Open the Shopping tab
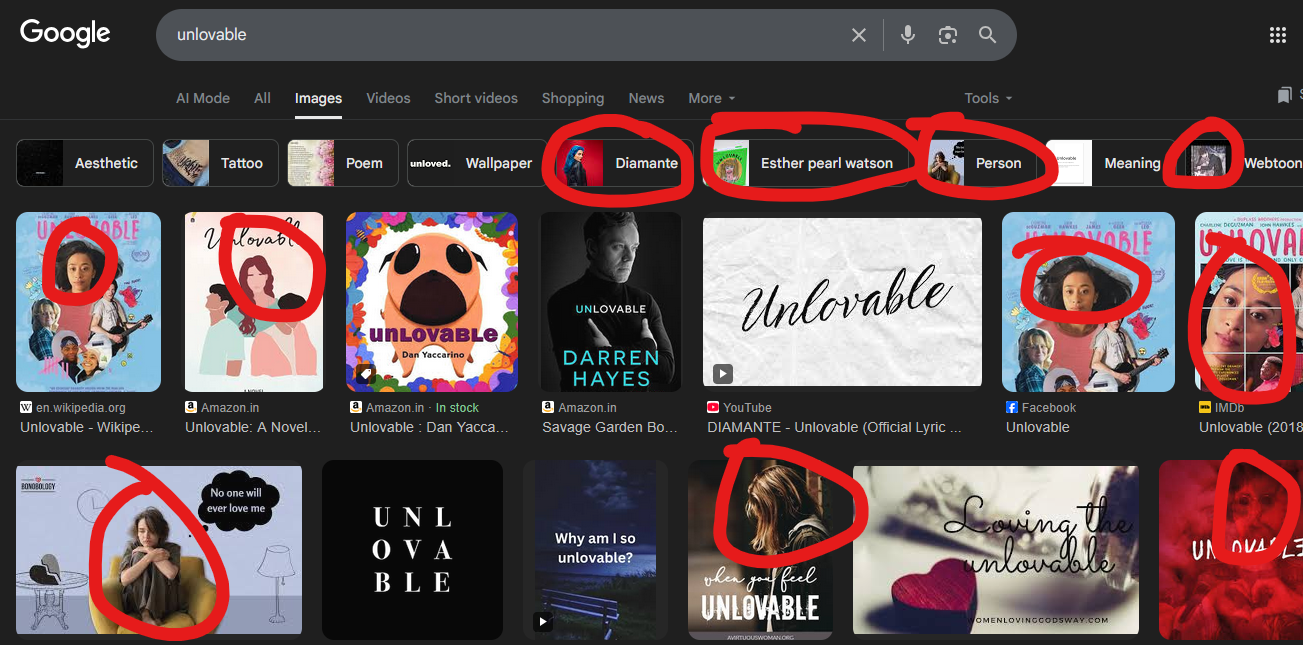 coord(572,98)
